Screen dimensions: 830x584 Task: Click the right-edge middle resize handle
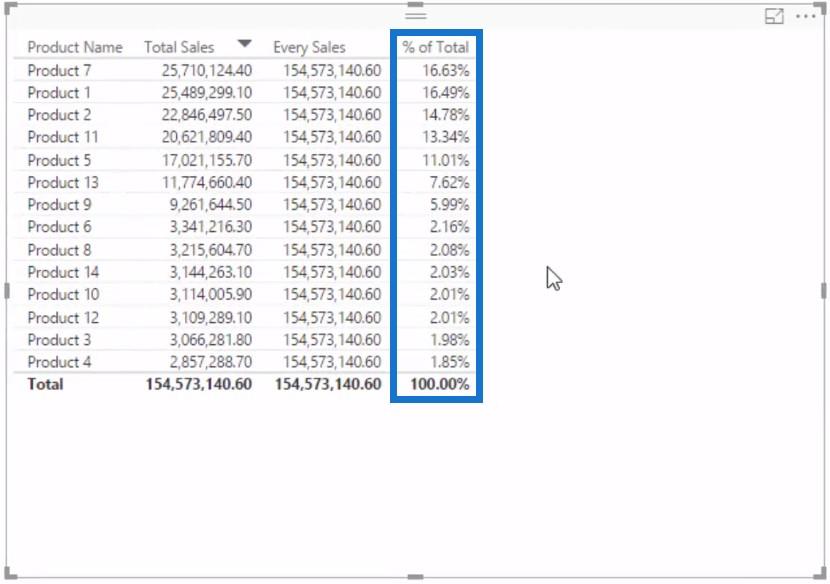pyautogui.click(x=824, y=291)
